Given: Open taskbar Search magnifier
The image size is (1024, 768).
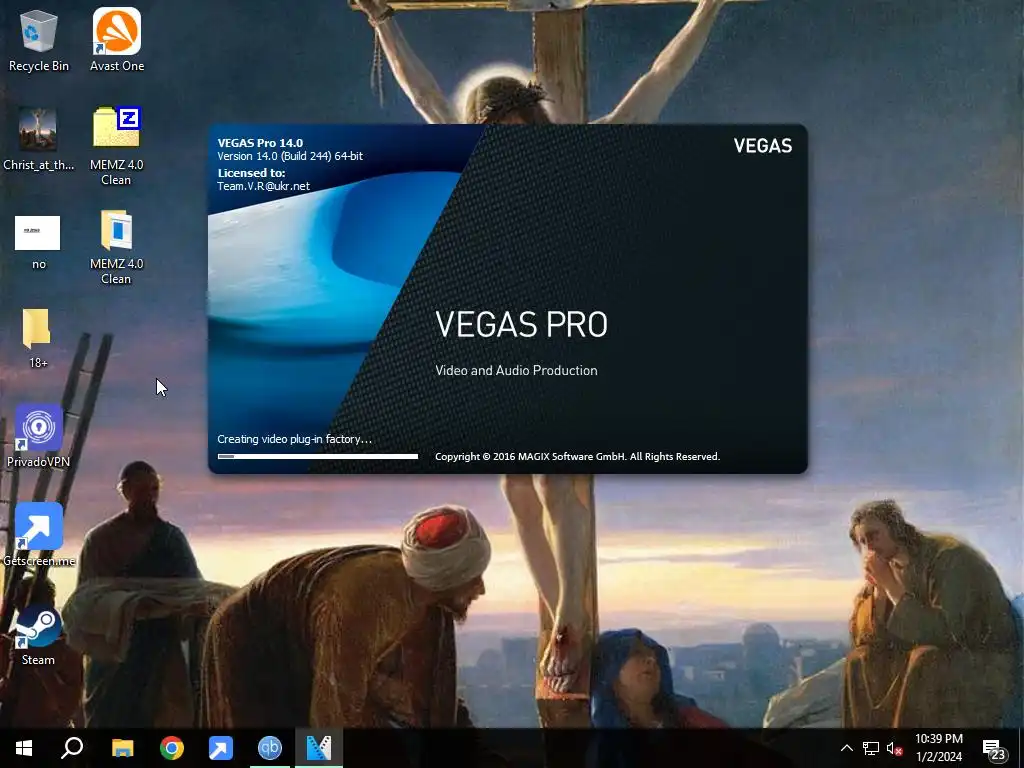Looking at the screenshot, I should pos(72,748).
